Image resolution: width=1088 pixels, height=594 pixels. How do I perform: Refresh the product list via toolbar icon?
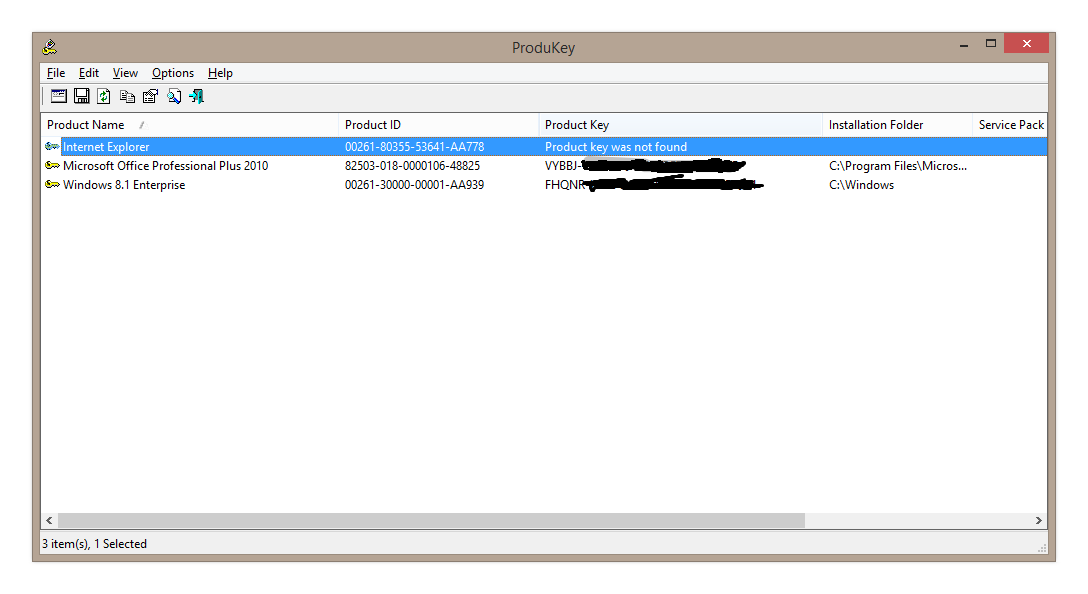coord(103,95)
